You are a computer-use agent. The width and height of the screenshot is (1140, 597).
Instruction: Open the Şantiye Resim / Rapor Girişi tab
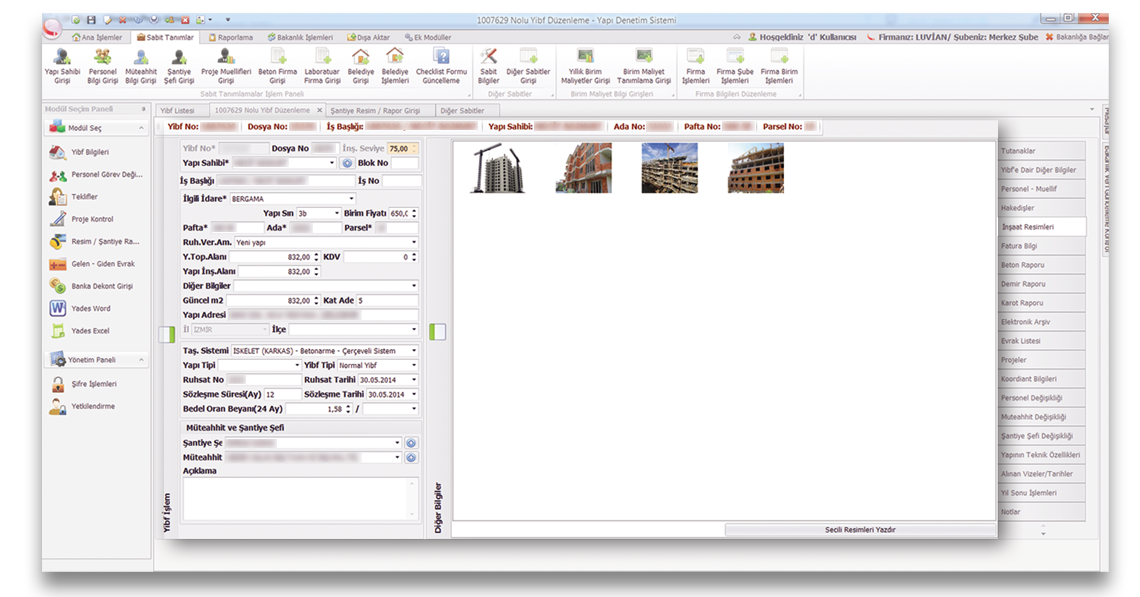(375, 110)
